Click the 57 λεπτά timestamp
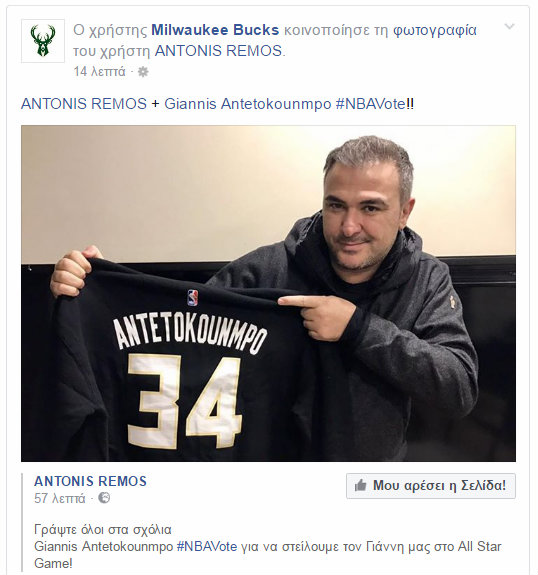 (x=60, y=498)
